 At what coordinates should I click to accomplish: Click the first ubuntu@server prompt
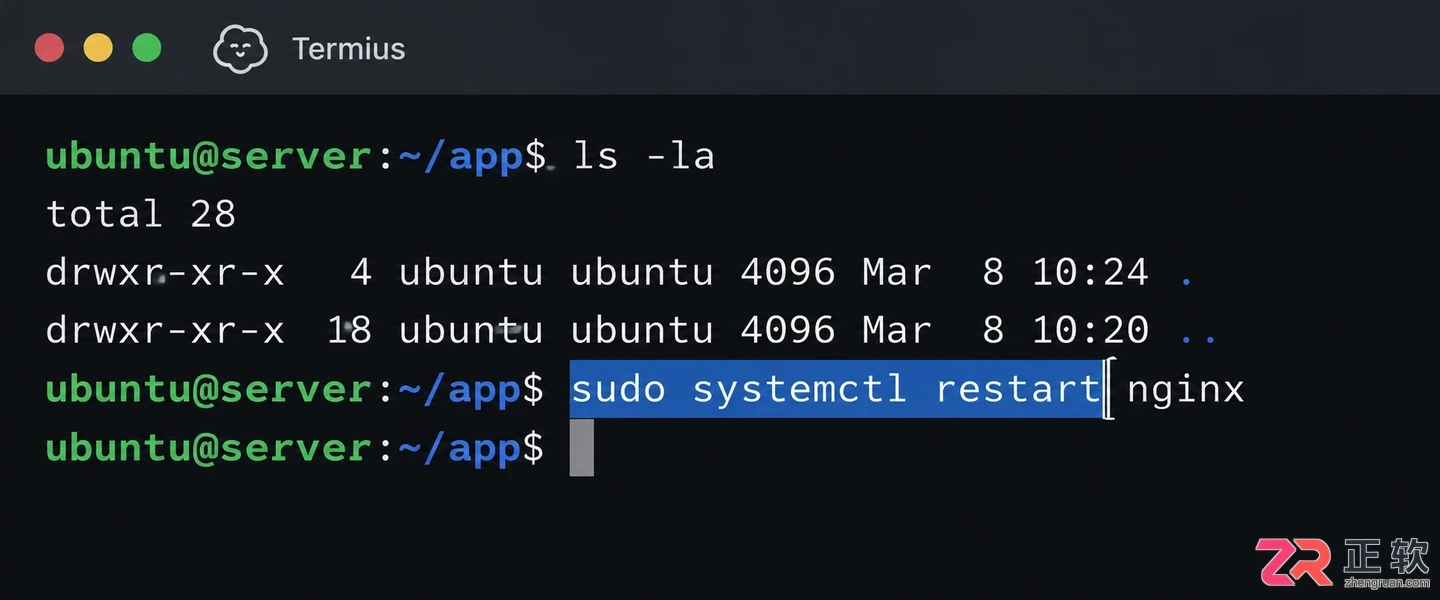(209, 157)
